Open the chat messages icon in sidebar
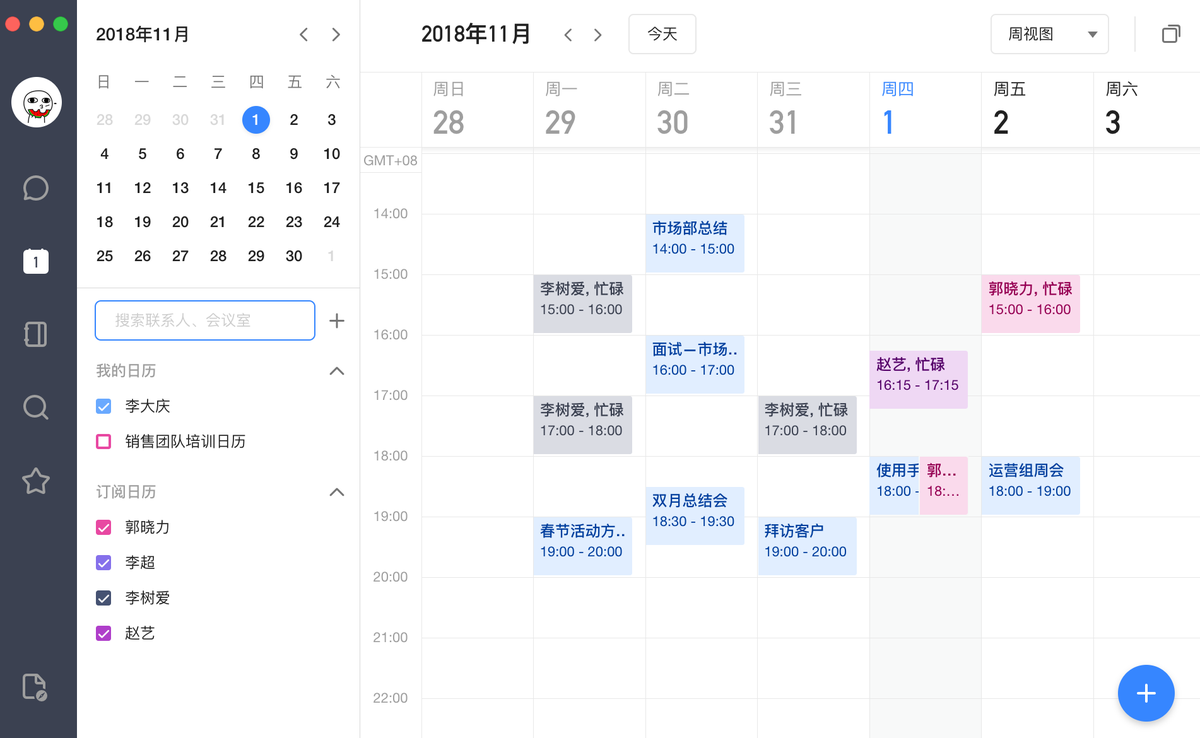1200x738 pixels. click(36, 188)
